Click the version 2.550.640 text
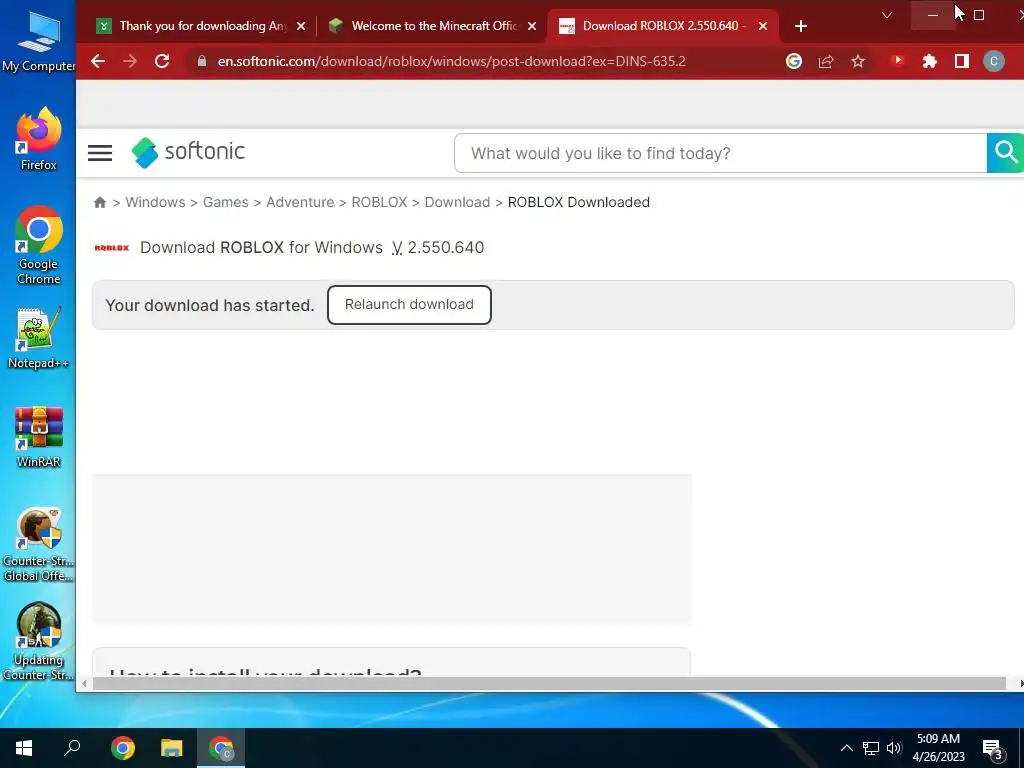Image resolution: width=1024 pixels, height=768 pixels. coord(445,248)
